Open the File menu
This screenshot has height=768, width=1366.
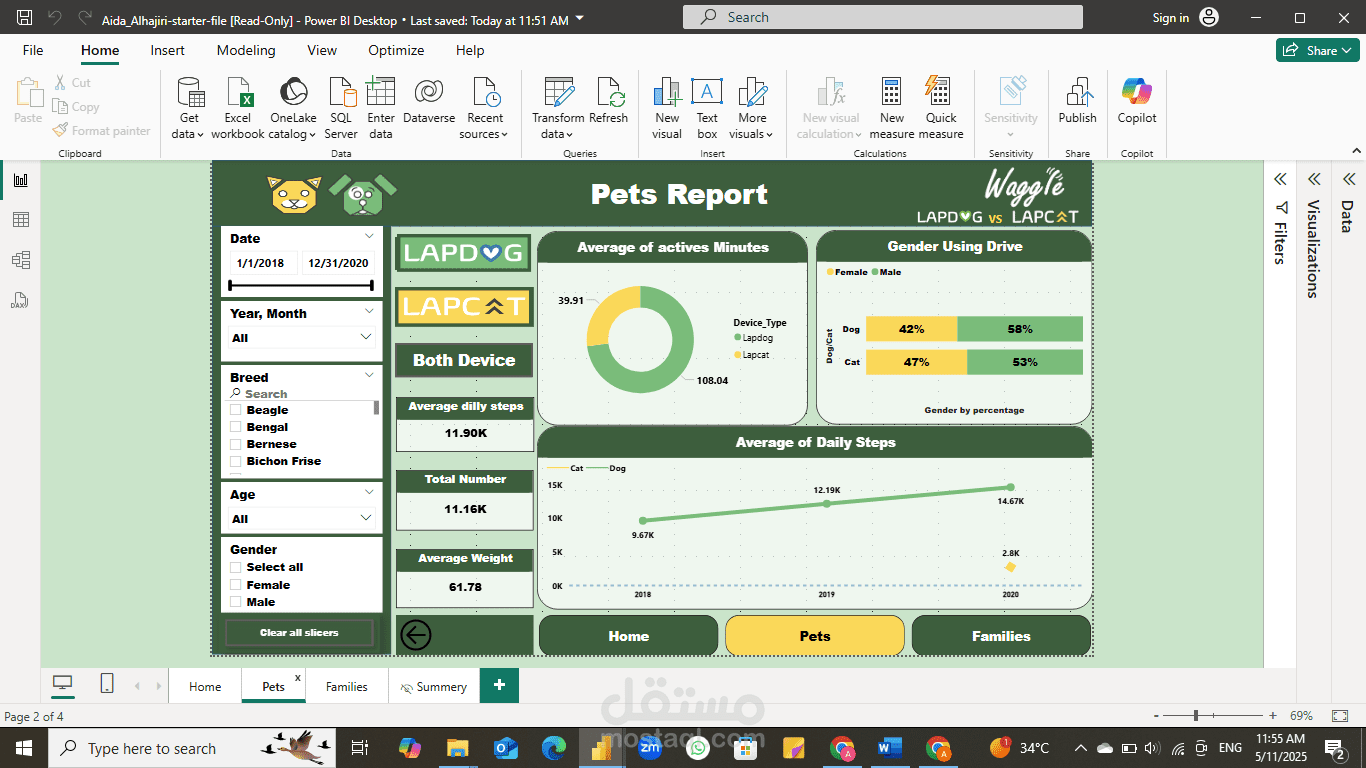[x=33, y=50]
